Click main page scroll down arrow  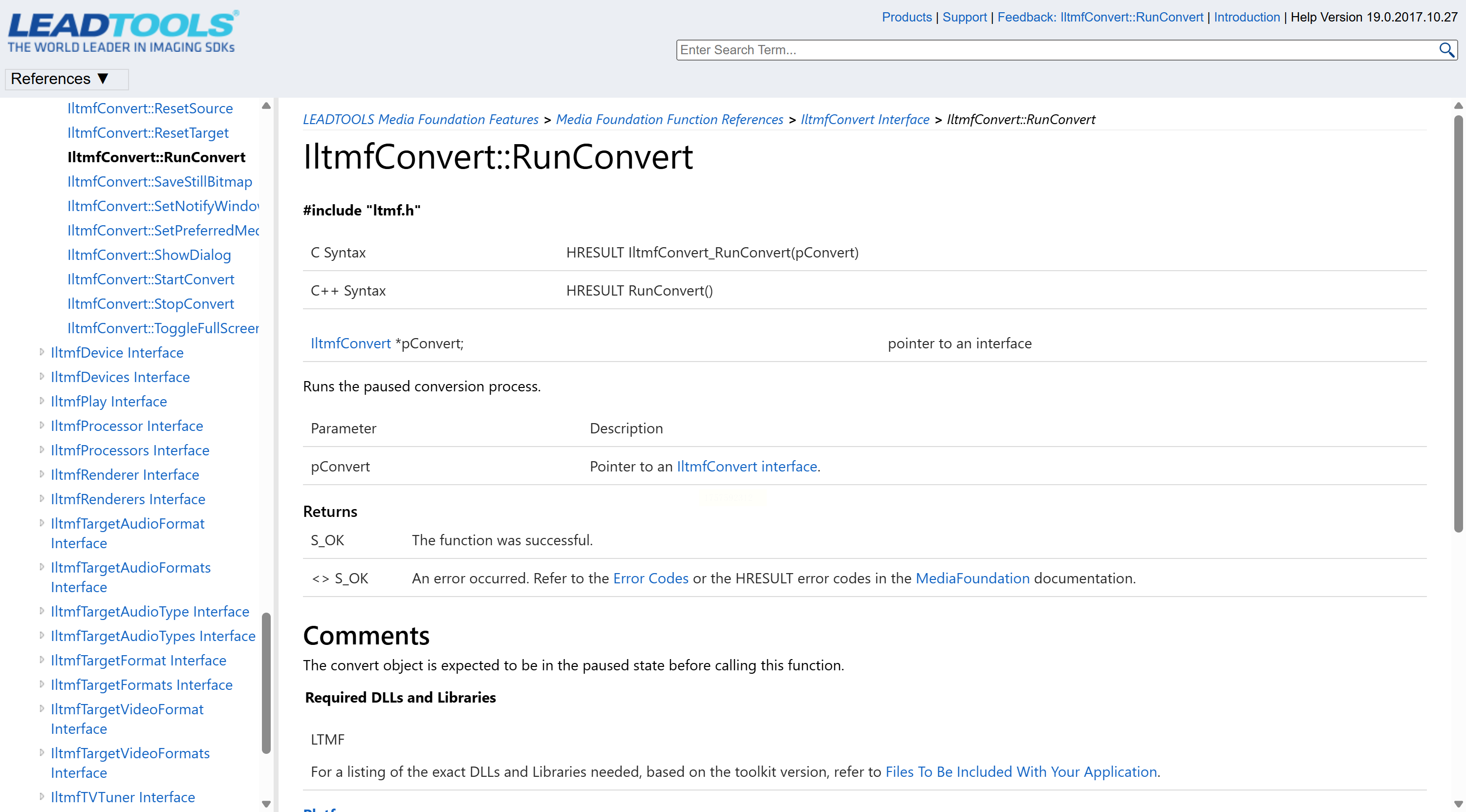pos(1458,804)
